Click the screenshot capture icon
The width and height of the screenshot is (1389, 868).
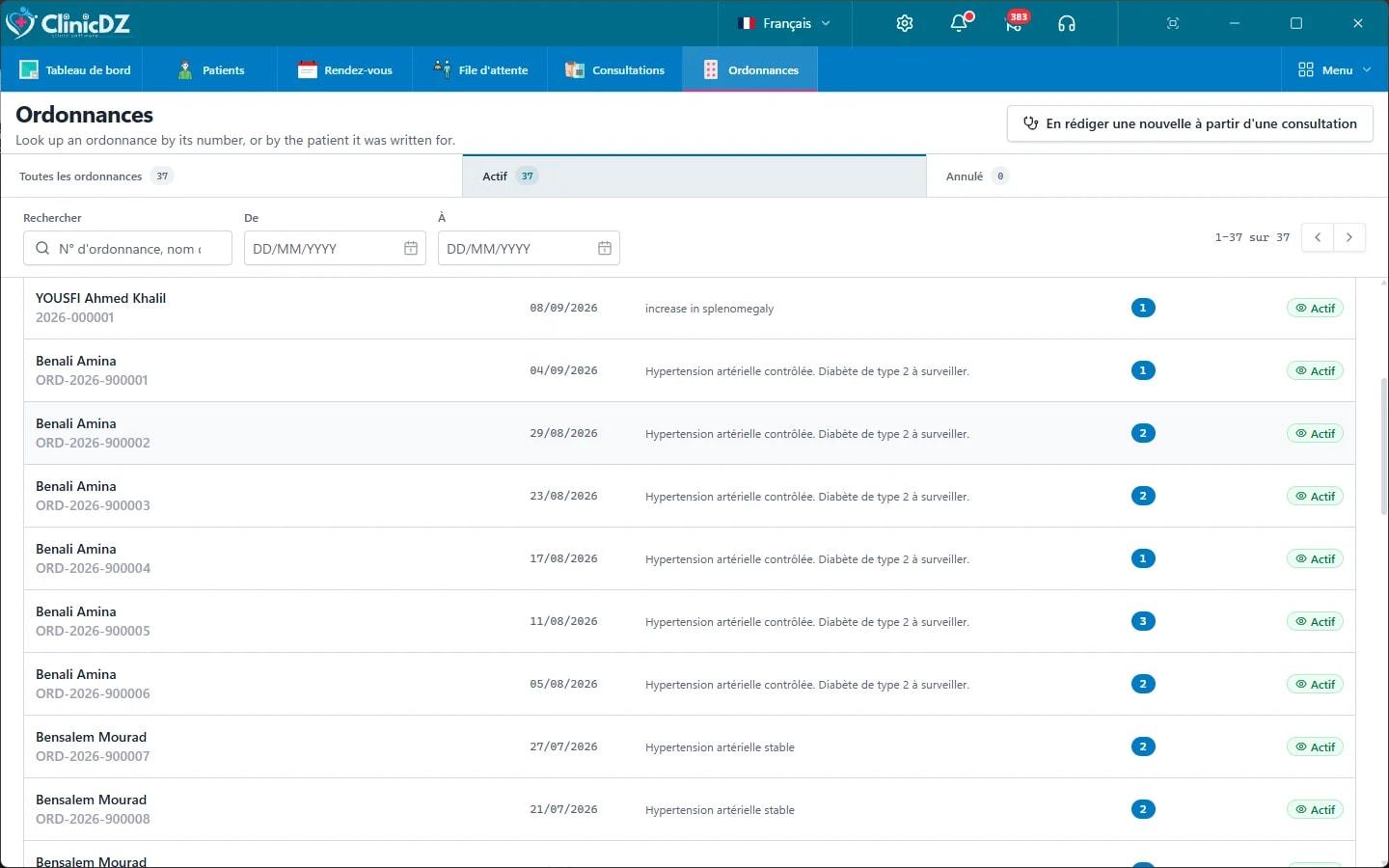pos(1173,23)
